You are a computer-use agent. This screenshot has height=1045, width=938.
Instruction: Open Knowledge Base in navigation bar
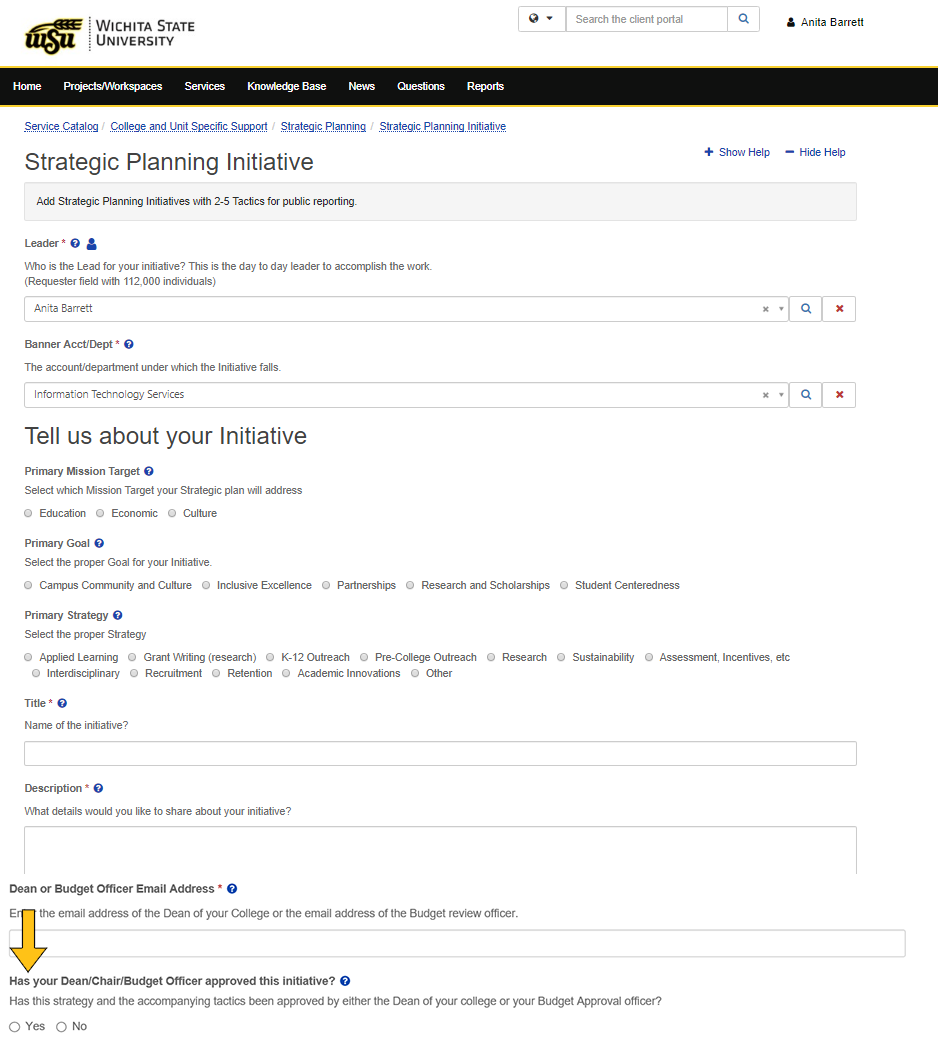[287, 86]
